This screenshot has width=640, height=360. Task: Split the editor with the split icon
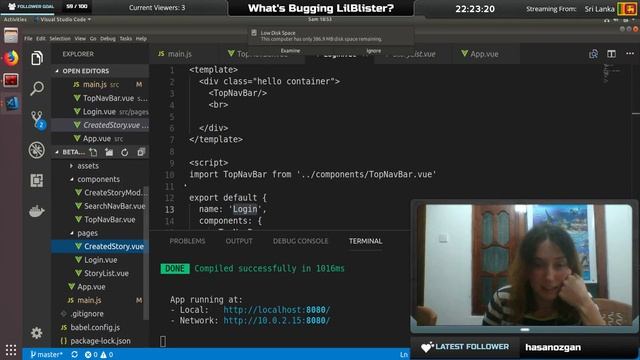coord(611,54)
